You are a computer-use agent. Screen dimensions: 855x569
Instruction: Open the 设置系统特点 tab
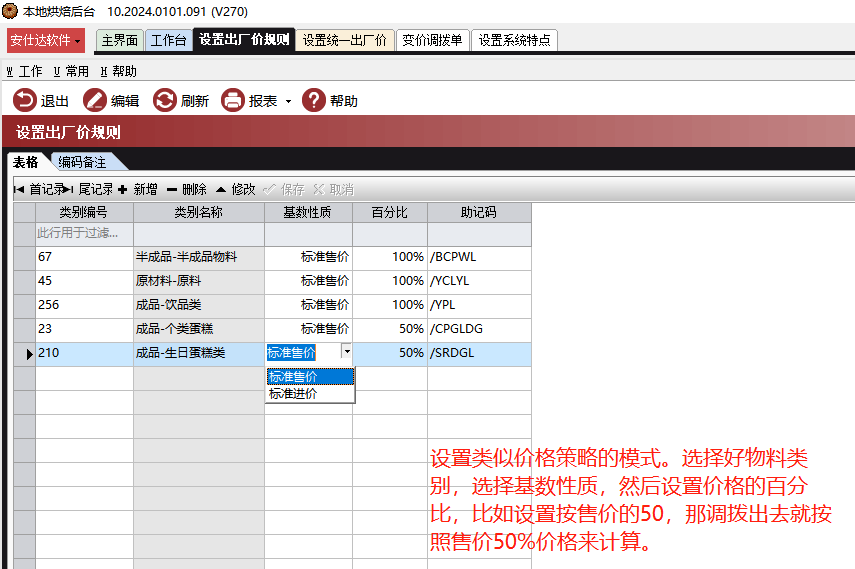514,40
